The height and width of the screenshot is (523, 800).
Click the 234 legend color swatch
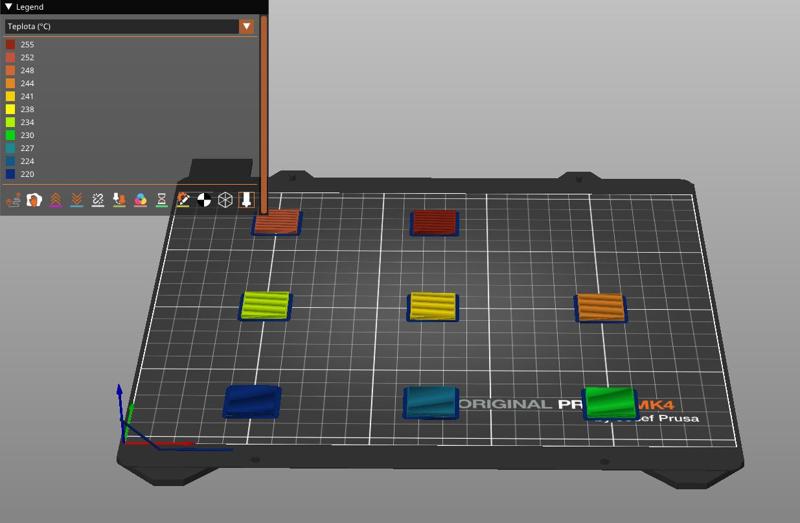[10, 122]
